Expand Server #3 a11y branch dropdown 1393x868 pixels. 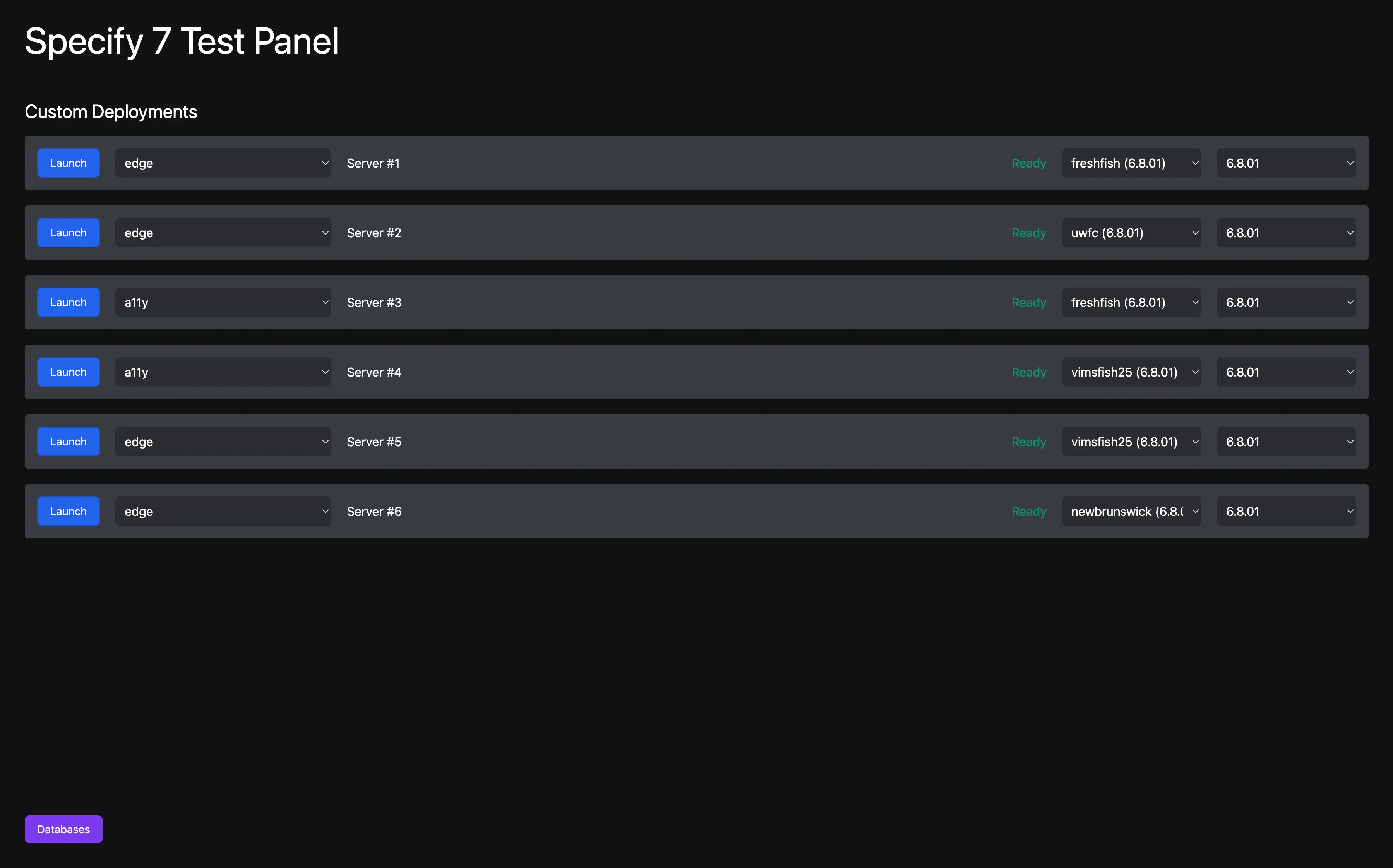pyautogui.click(x=223, y=303)
